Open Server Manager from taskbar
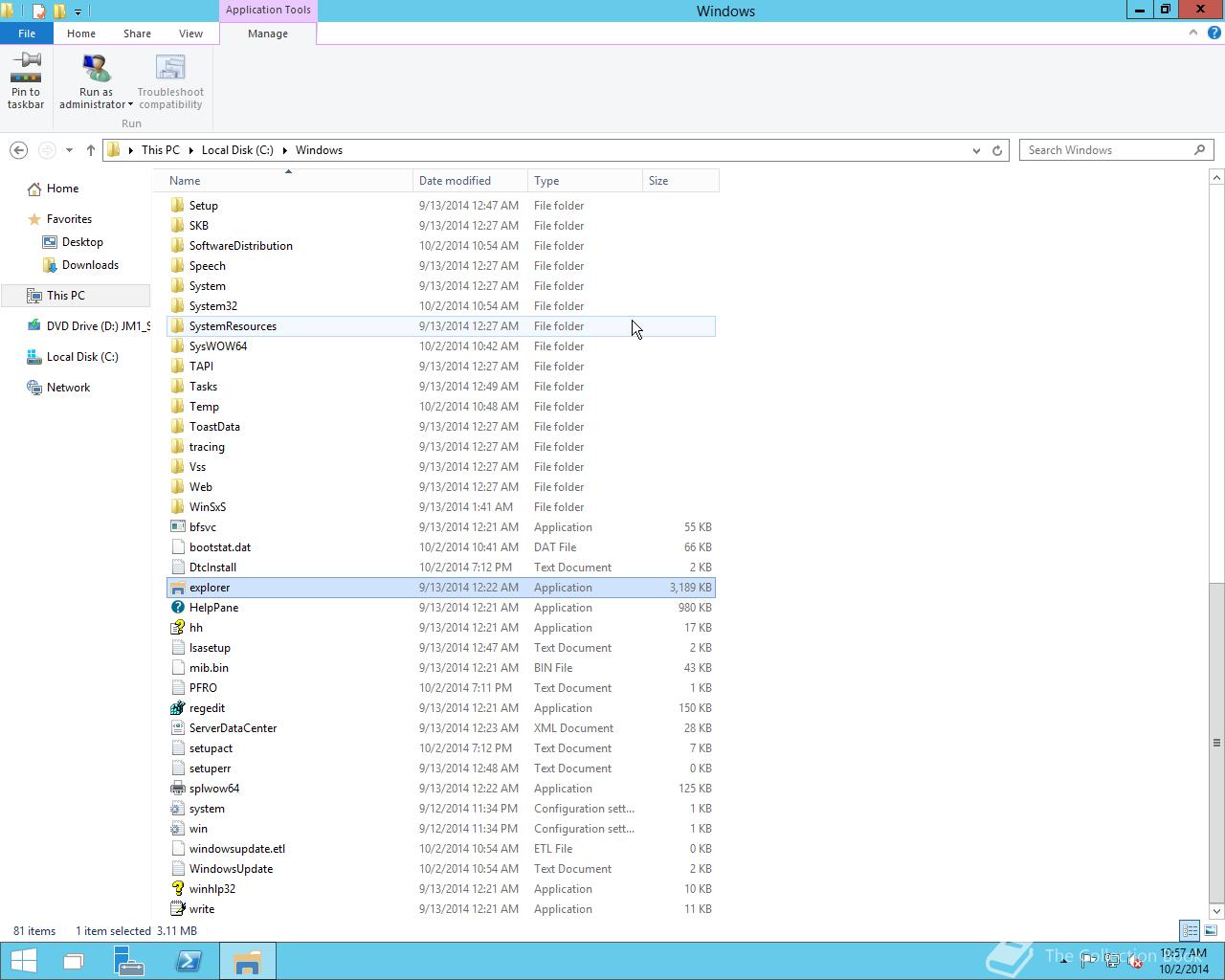 [128, 961]
